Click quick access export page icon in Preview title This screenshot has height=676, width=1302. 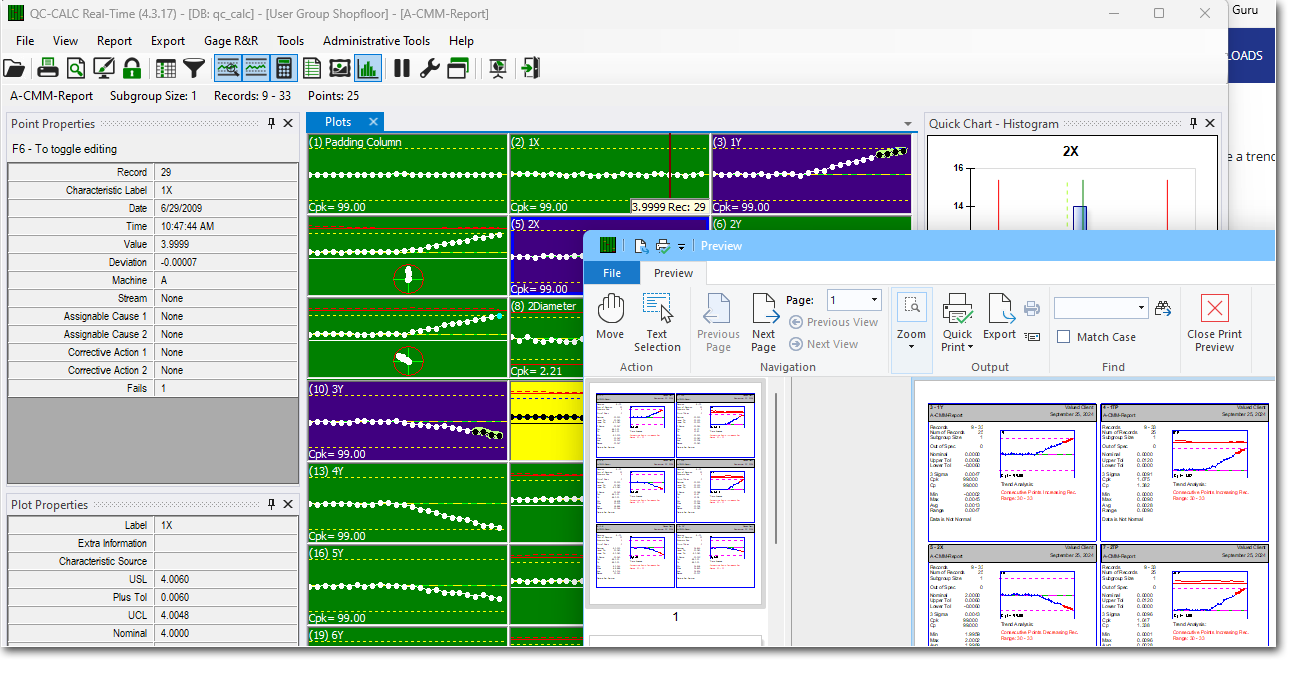[x=641, y=246]
